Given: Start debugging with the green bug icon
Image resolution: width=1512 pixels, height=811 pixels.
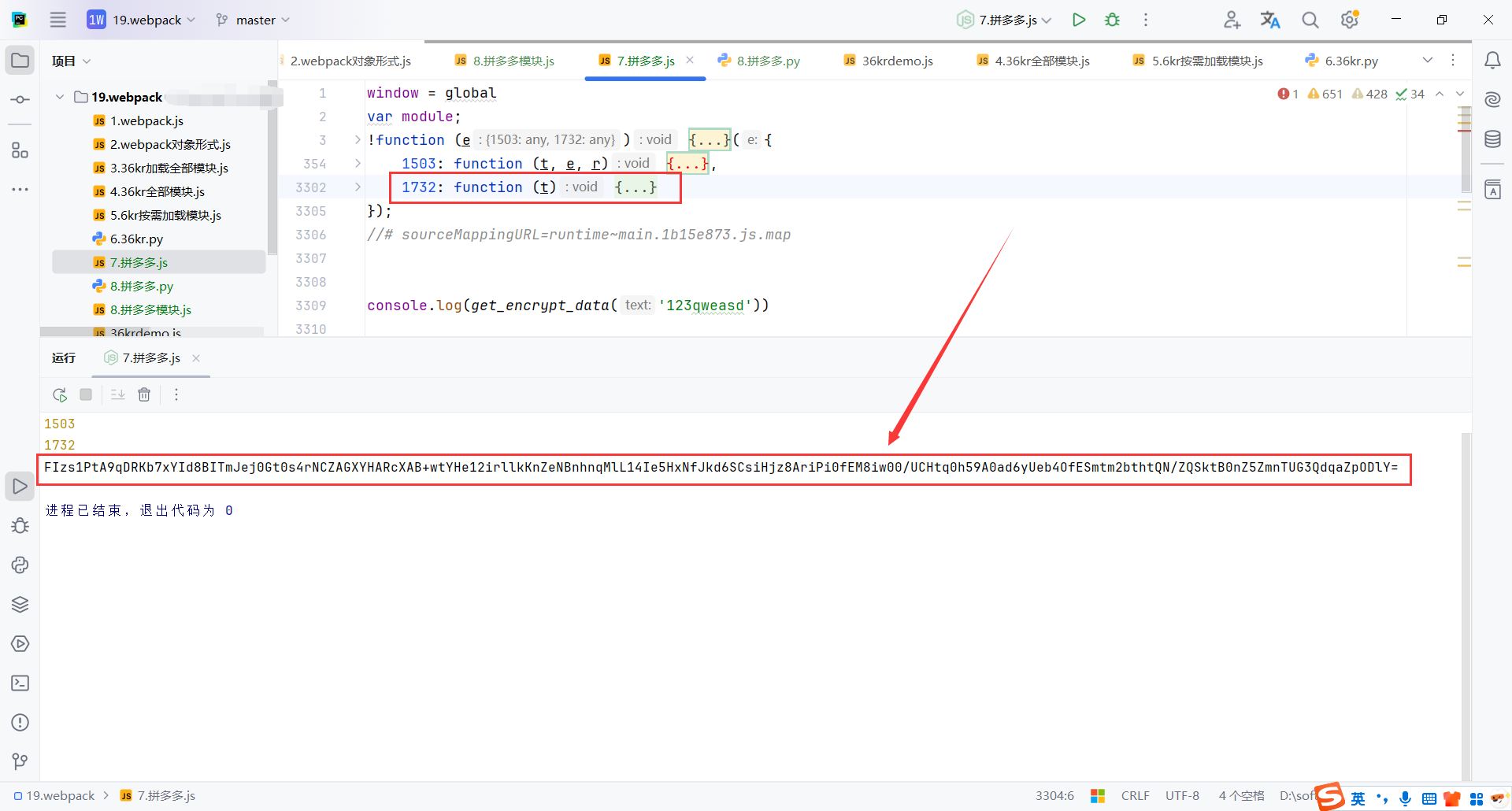Looking at the screenshot, I should click(1112, 20).
